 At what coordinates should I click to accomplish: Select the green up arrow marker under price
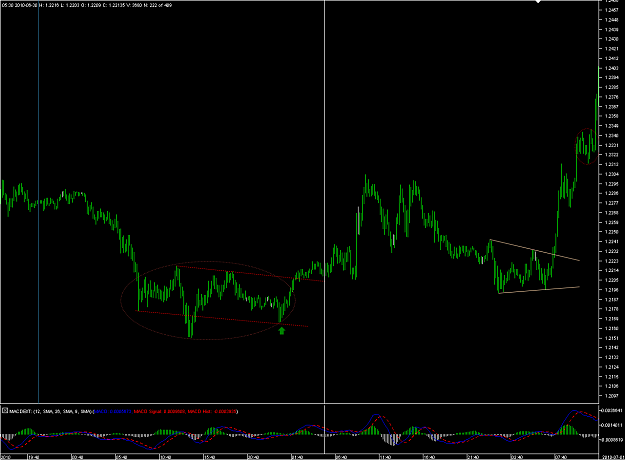coord(282,330)
